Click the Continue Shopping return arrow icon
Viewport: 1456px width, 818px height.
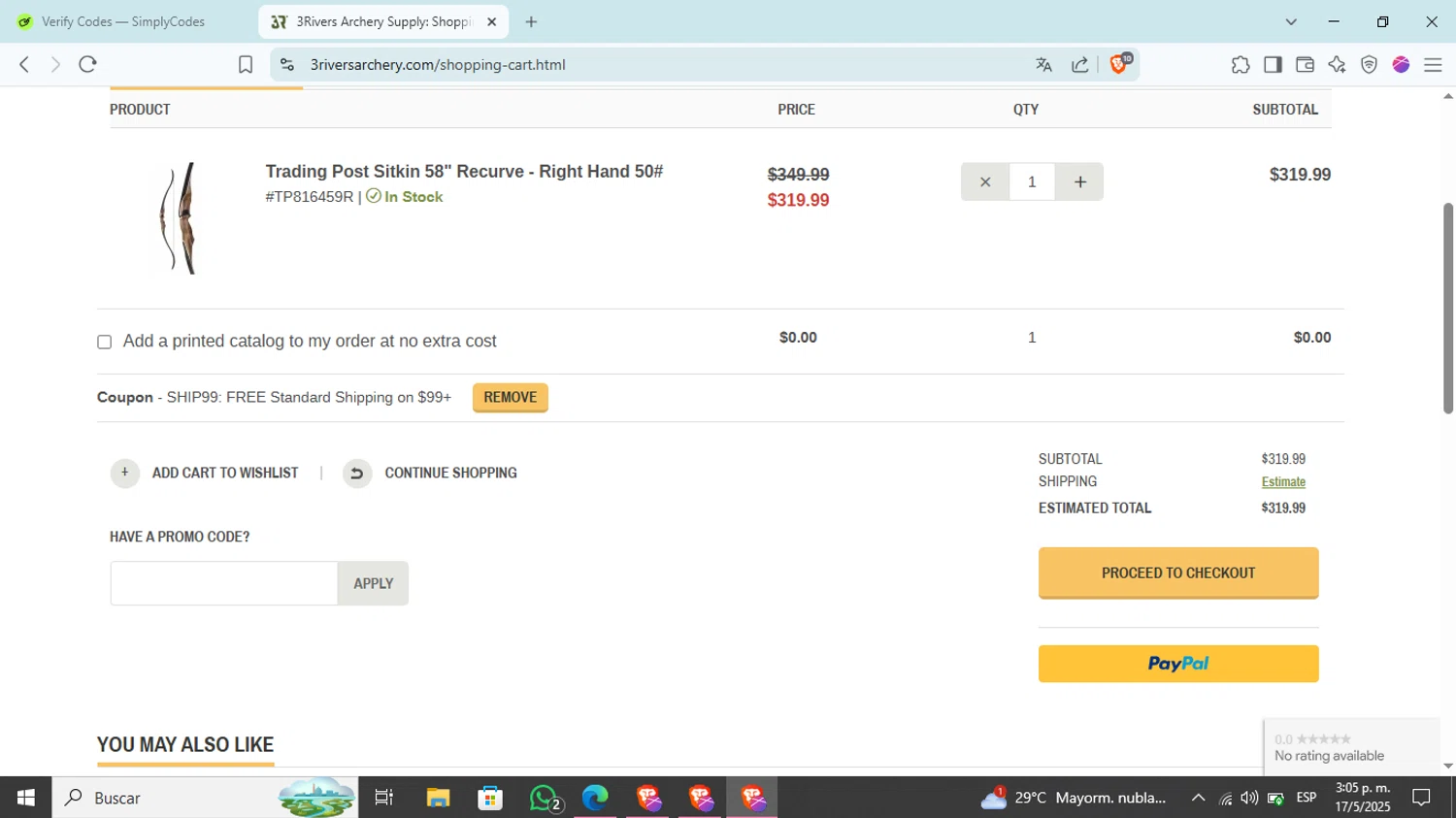pos(356,473)
